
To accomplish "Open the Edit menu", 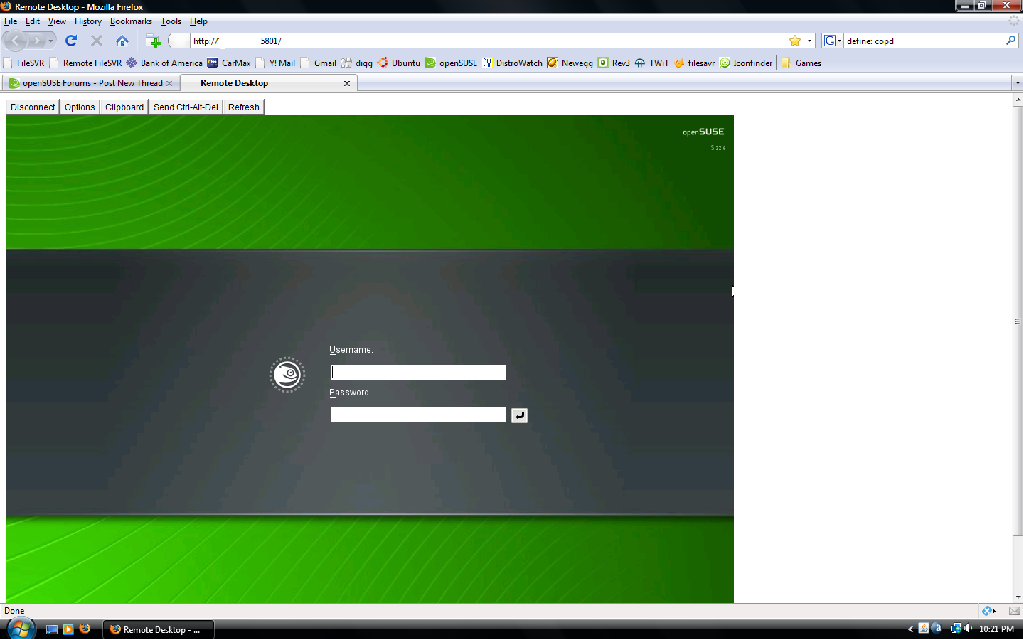I will pos(33,21).
